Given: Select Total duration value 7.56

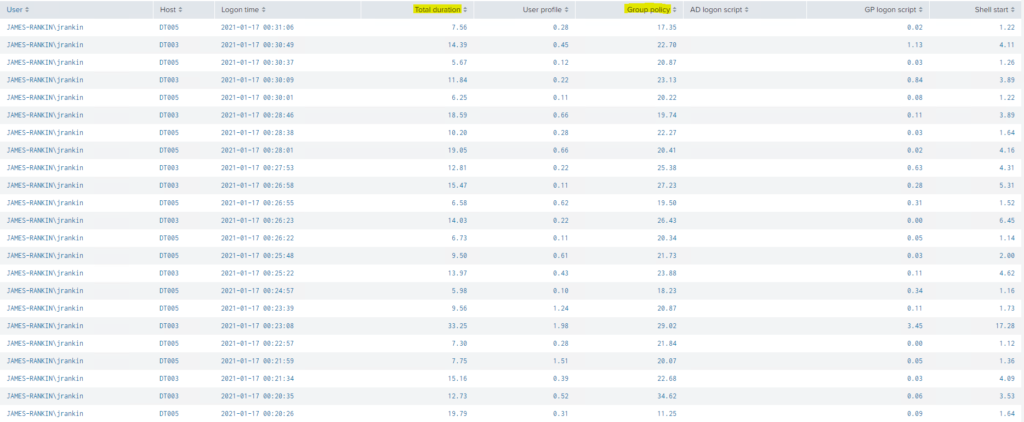Looking at the screenshot, I should tap(459, 27).
